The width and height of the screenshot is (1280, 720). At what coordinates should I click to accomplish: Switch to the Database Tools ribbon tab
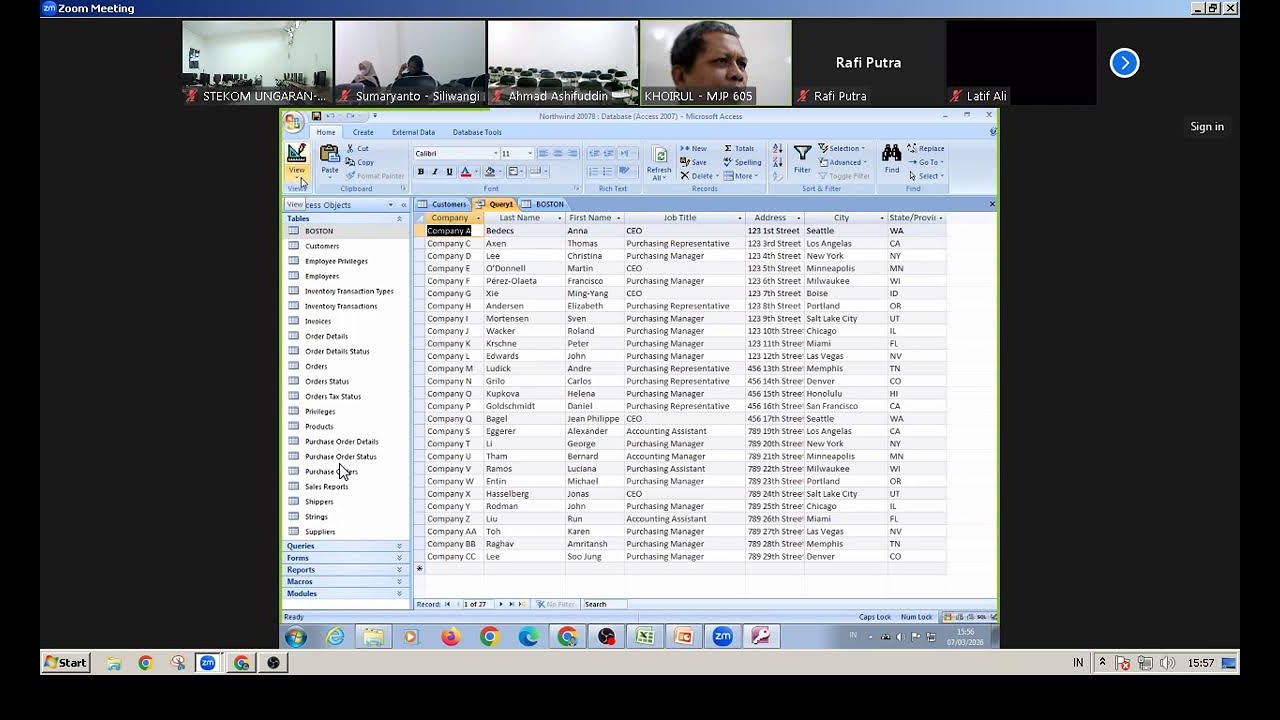477,132
